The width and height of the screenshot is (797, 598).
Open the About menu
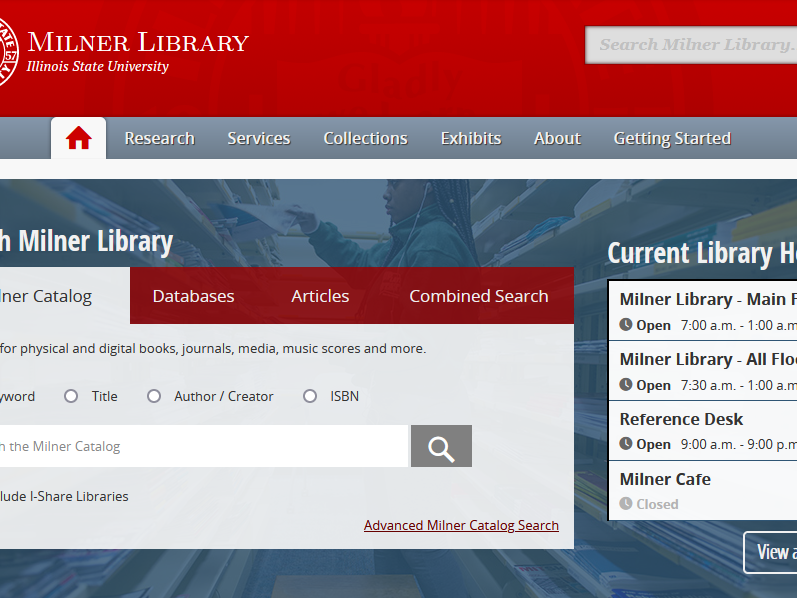(557, 138)
